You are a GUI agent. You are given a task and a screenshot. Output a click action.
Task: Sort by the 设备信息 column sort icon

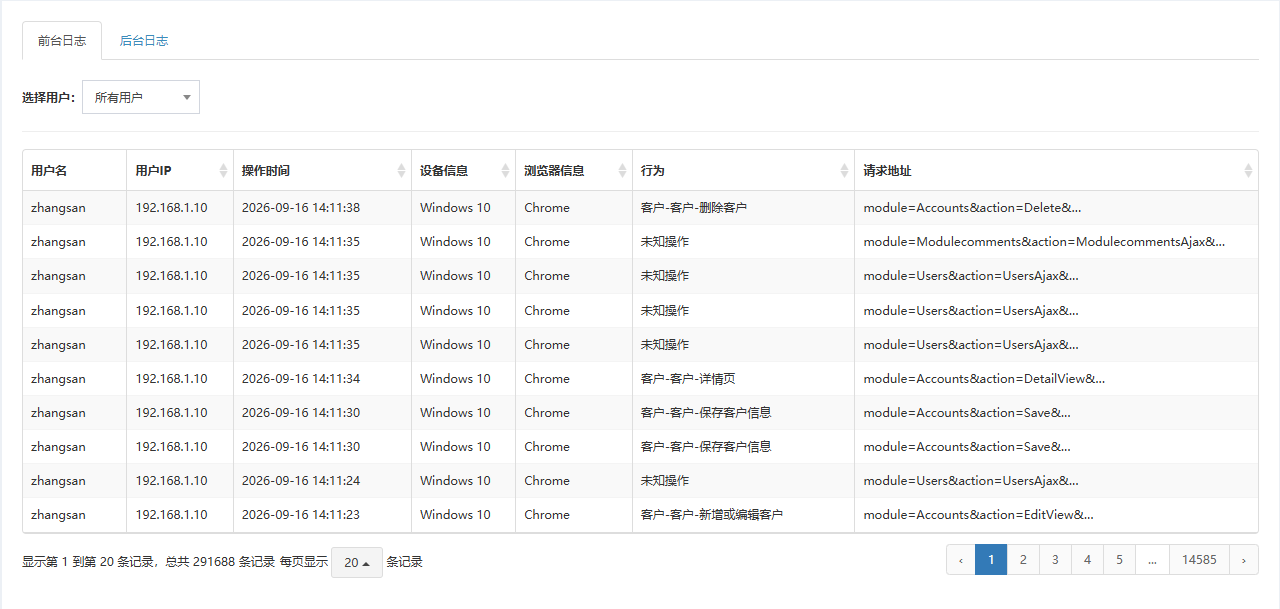pyautogui.click(x=506, y=171)
